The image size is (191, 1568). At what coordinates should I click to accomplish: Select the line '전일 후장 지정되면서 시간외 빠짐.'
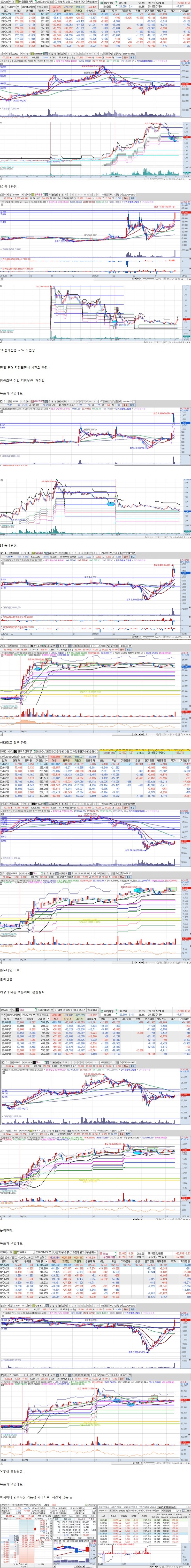tap(24, 367)
